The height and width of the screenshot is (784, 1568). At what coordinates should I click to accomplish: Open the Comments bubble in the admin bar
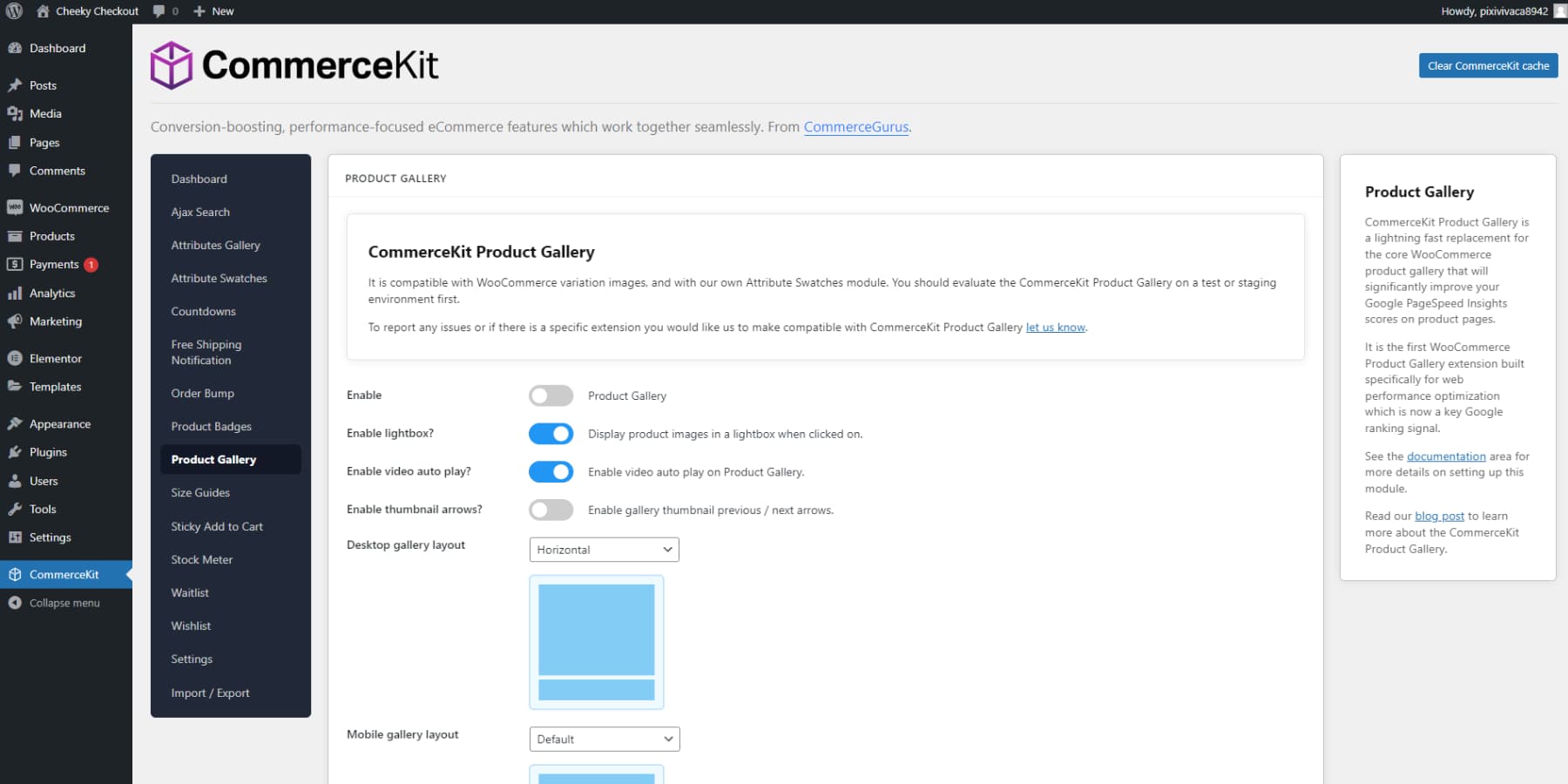(159, 11)
